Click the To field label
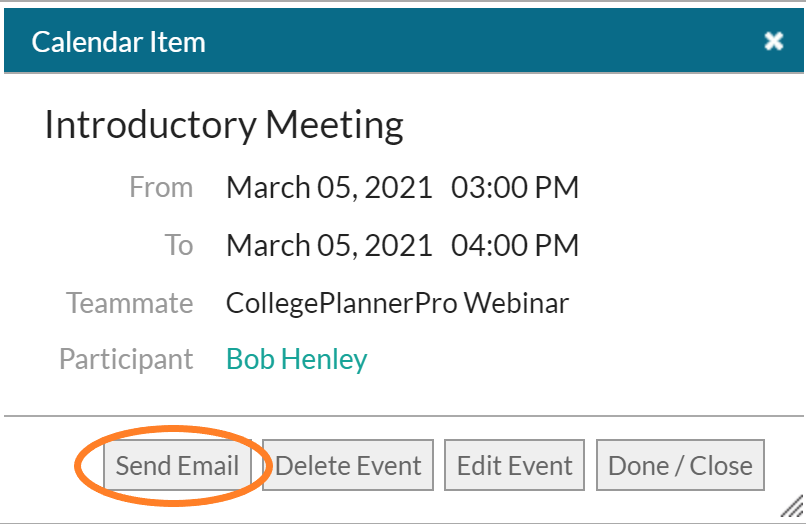The width and height of the screenshot is (806, 524). pos(179,245)
